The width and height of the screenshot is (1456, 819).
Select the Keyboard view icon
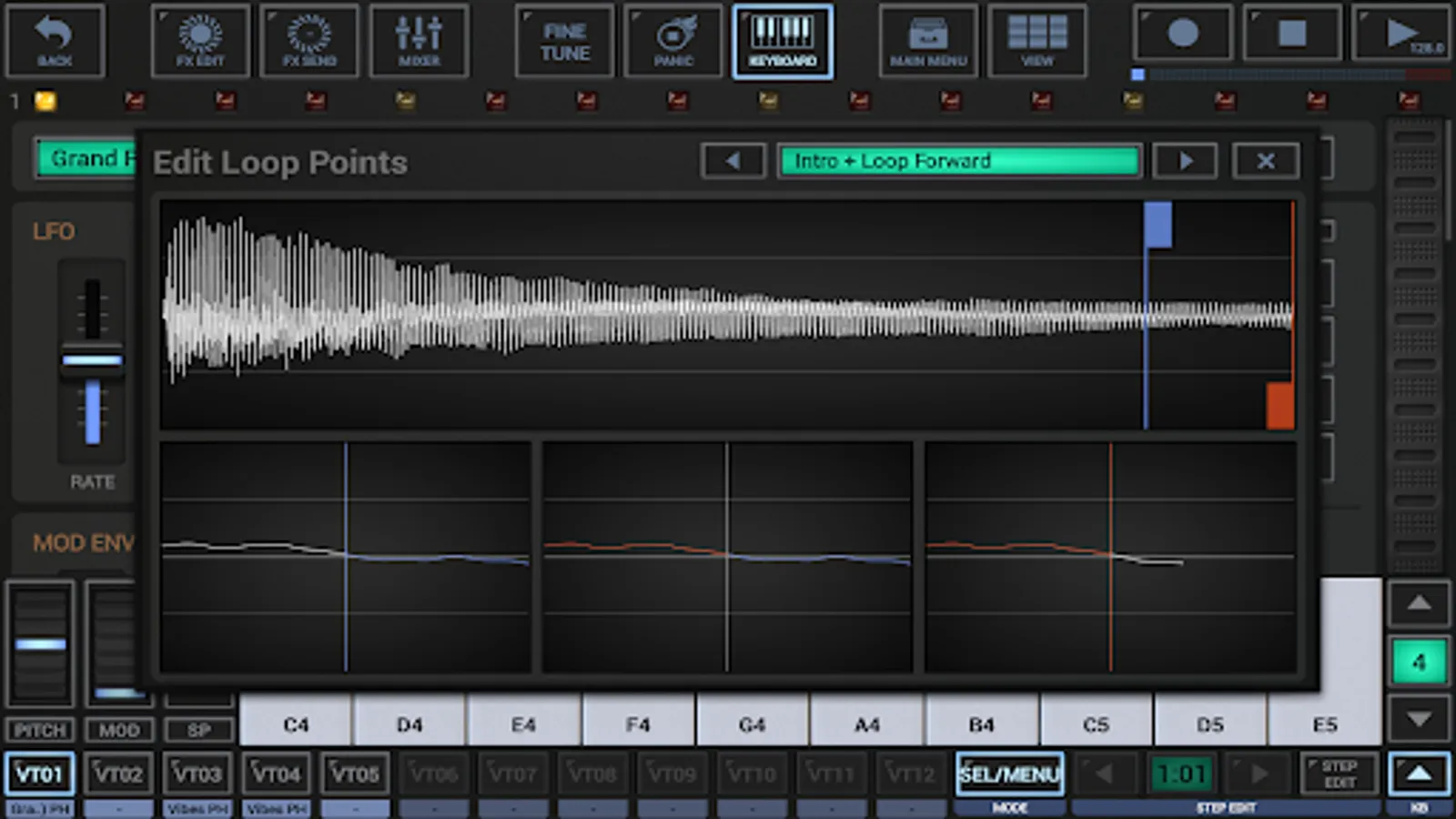click(783, 41)
